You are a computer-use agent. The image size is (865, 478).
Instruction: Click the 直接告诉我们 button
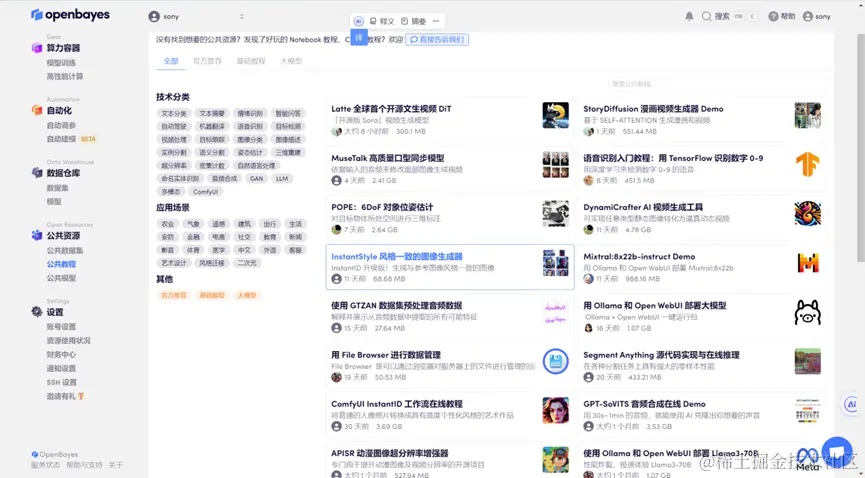click(437, 40)
